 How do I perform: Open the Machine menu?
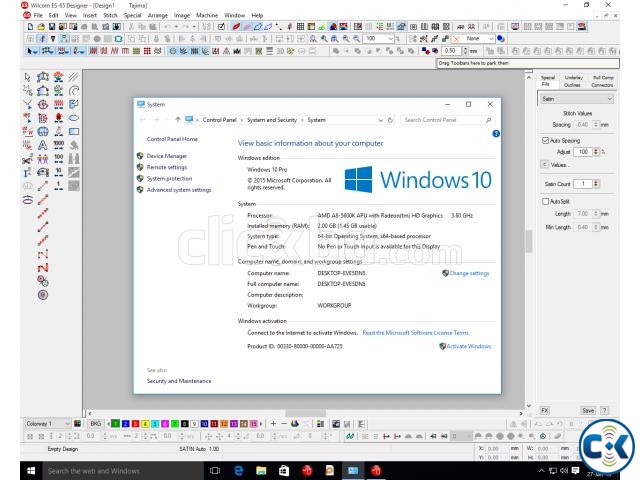pos(207,15)
